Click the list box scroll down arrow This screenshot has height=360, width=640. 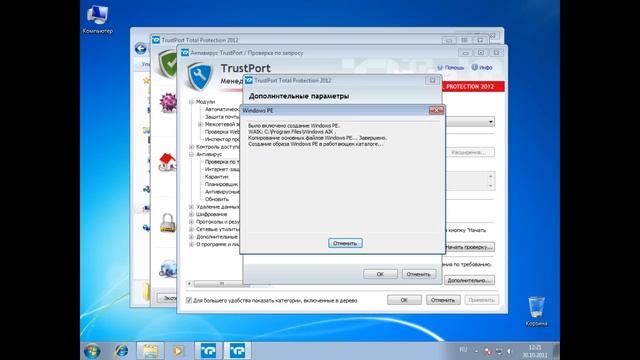coord(491,186)
